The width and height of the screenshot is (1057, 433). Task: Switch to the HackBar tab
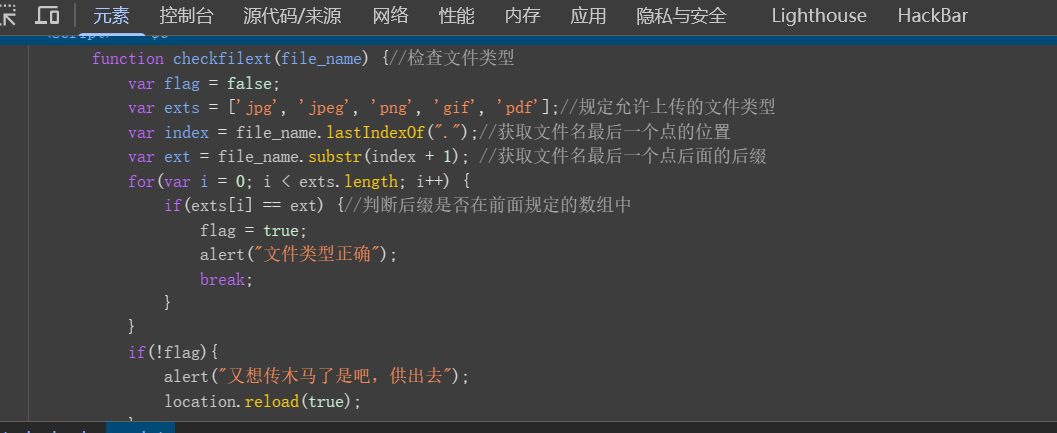pos(933,16)
